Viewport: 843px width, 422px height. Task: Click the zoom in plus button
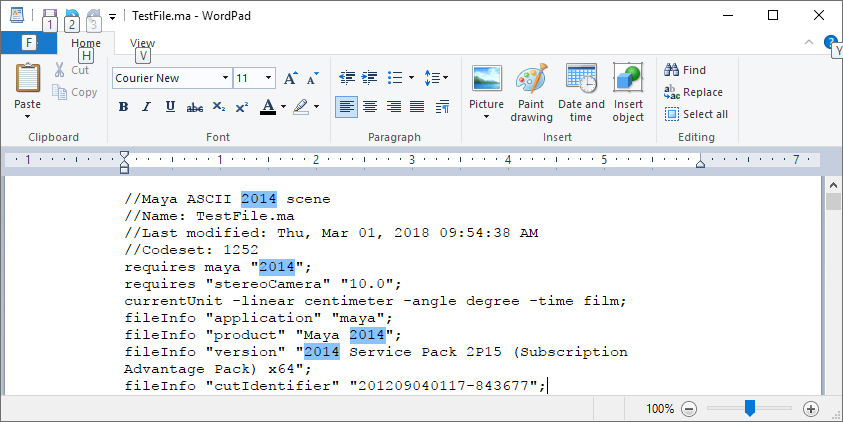click(x=811, y=408)
